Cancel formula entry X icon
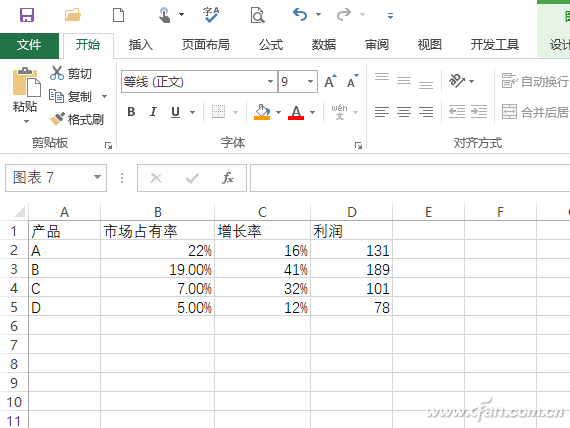This screenshot has width=570, height=428. coord(156,178)
